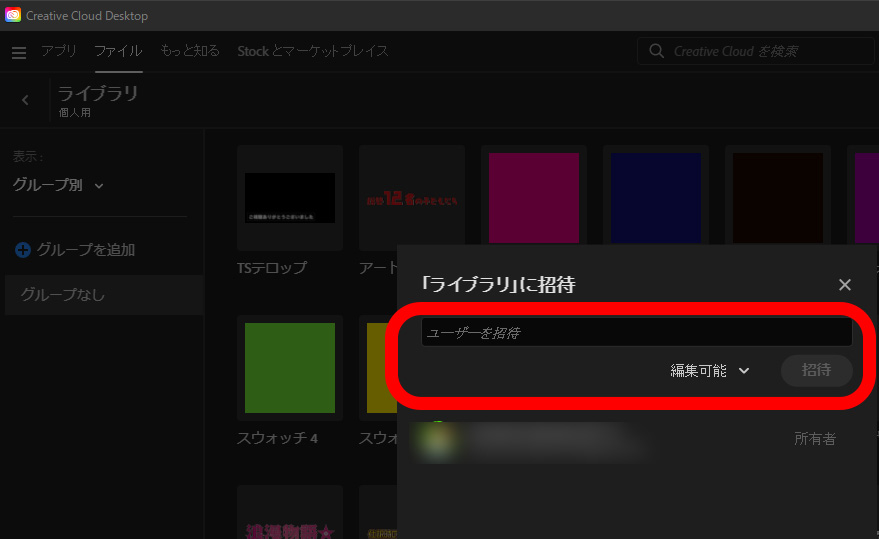Open the TSテロップ thumbnail
The height and width of the screenshot is (539, 879).
pos(290,198)
